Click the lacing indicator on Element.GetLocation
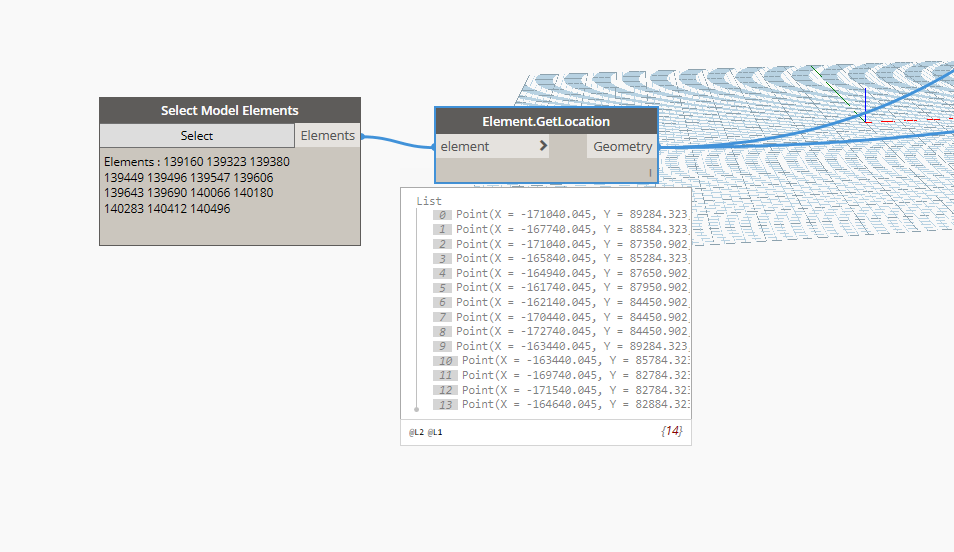This screenshot has height=552, width=954. [650, 173]
